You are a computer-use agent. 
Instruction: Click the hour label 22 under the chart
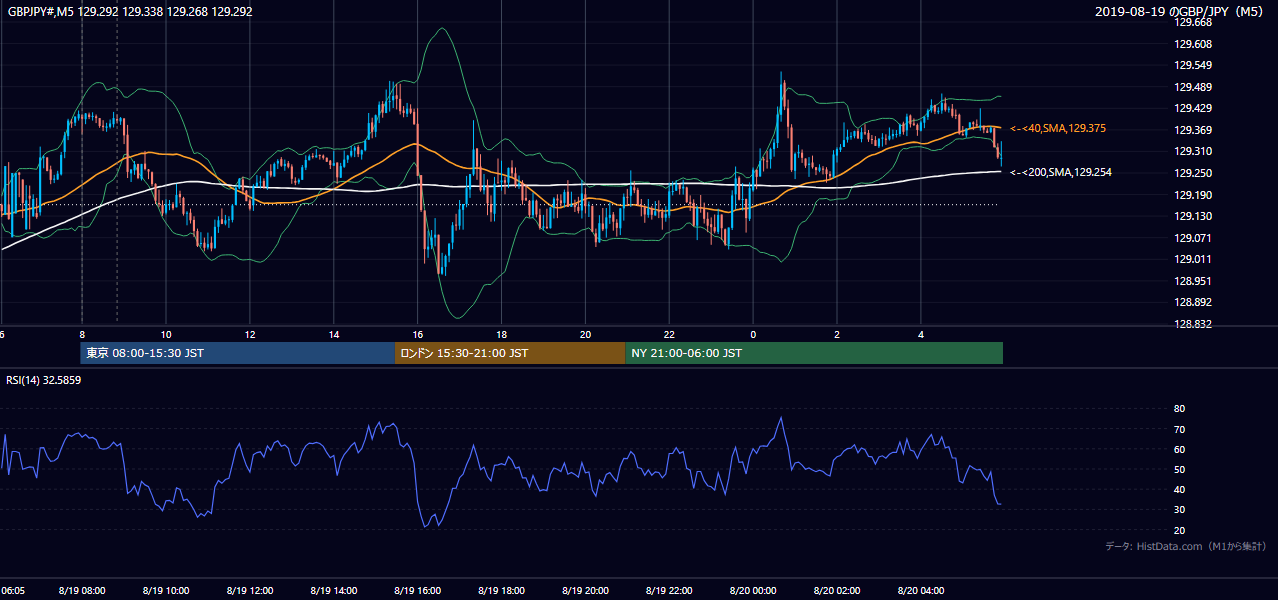[670, 334]
